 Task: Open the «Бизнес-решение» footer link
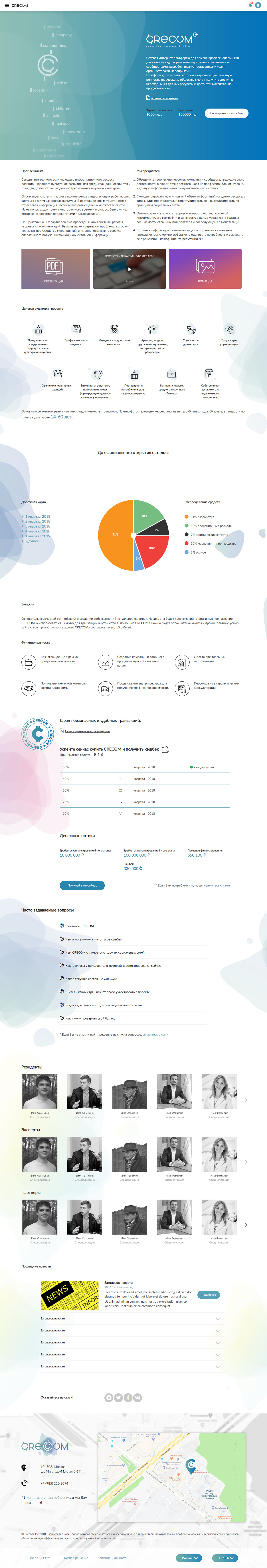[x=76, y=1558]
